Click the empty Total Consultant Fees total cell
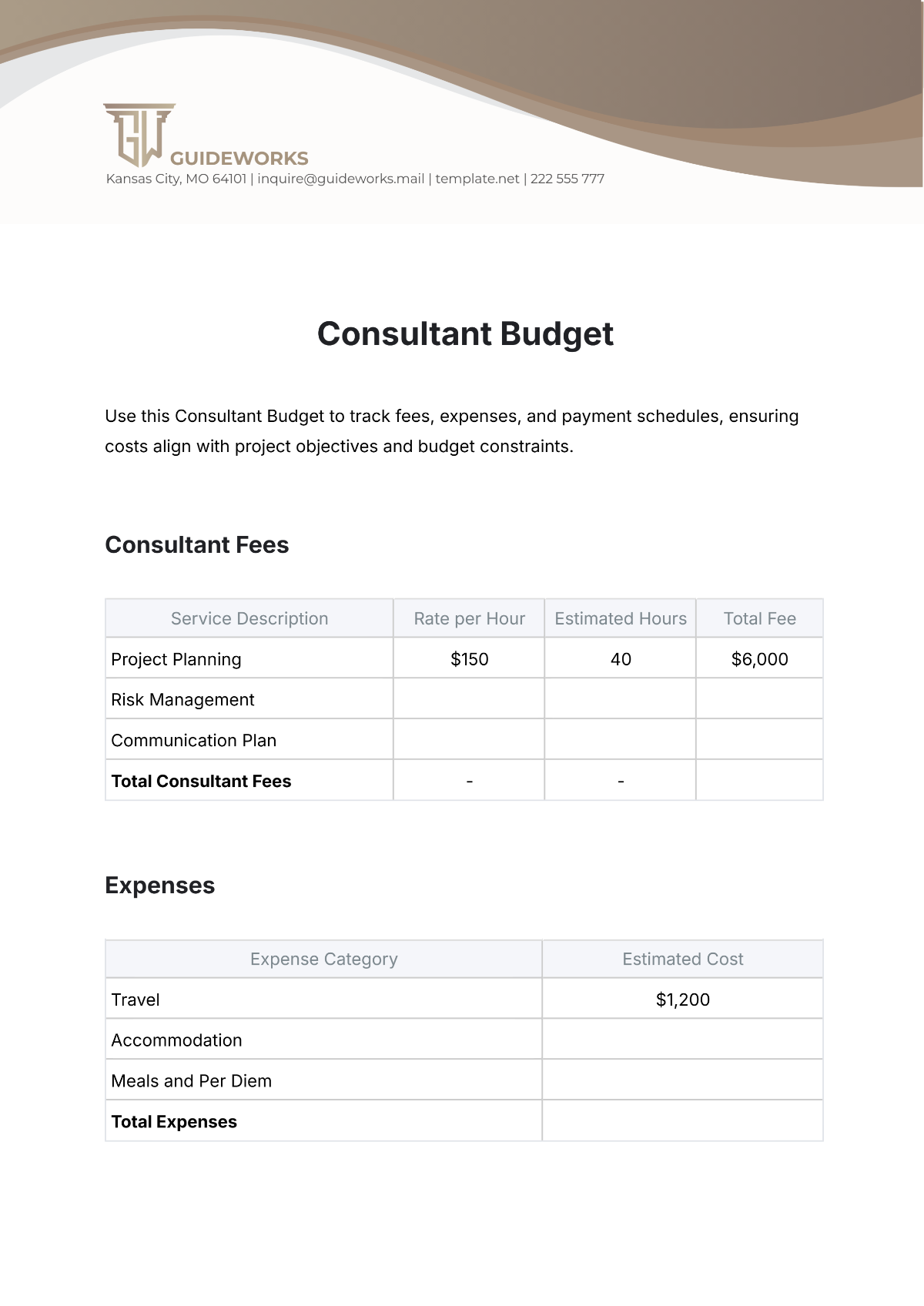 [x=759, y=781]
